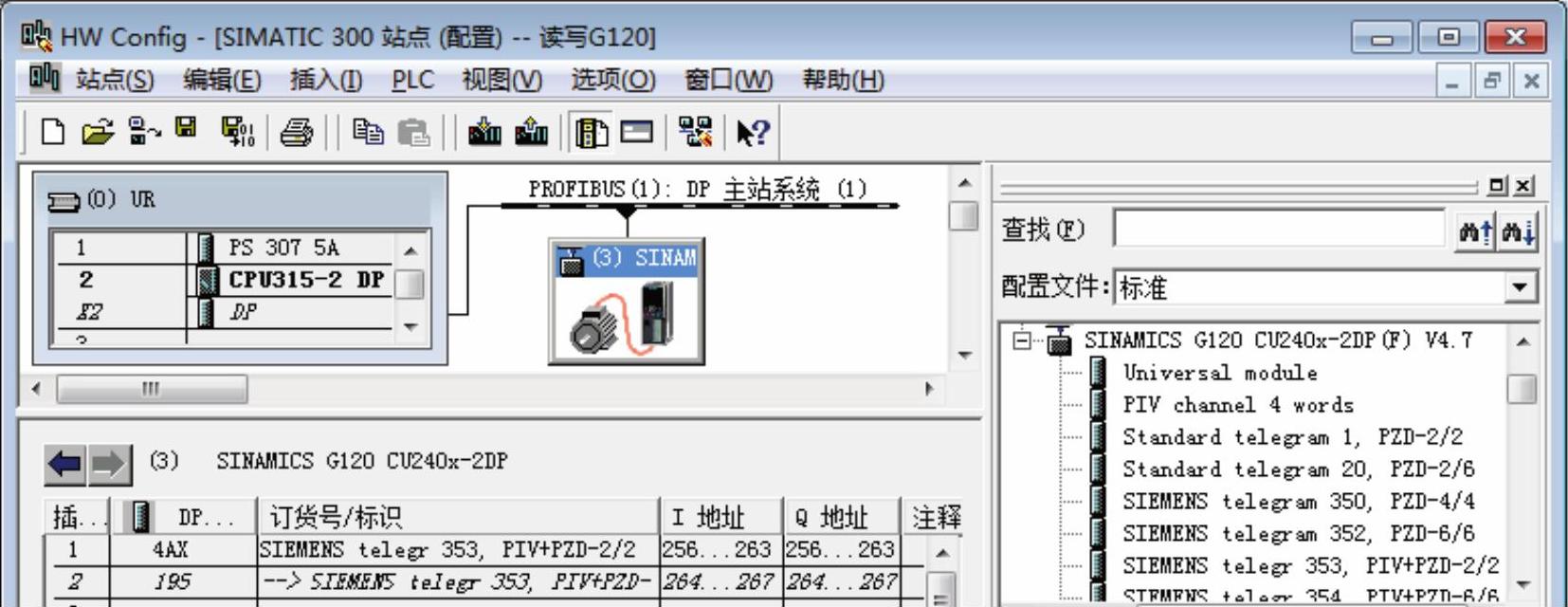The width and height of the screenshot is (1568, 607).
Task: Click the Print toolbar icon
Action: coord(297,133)
